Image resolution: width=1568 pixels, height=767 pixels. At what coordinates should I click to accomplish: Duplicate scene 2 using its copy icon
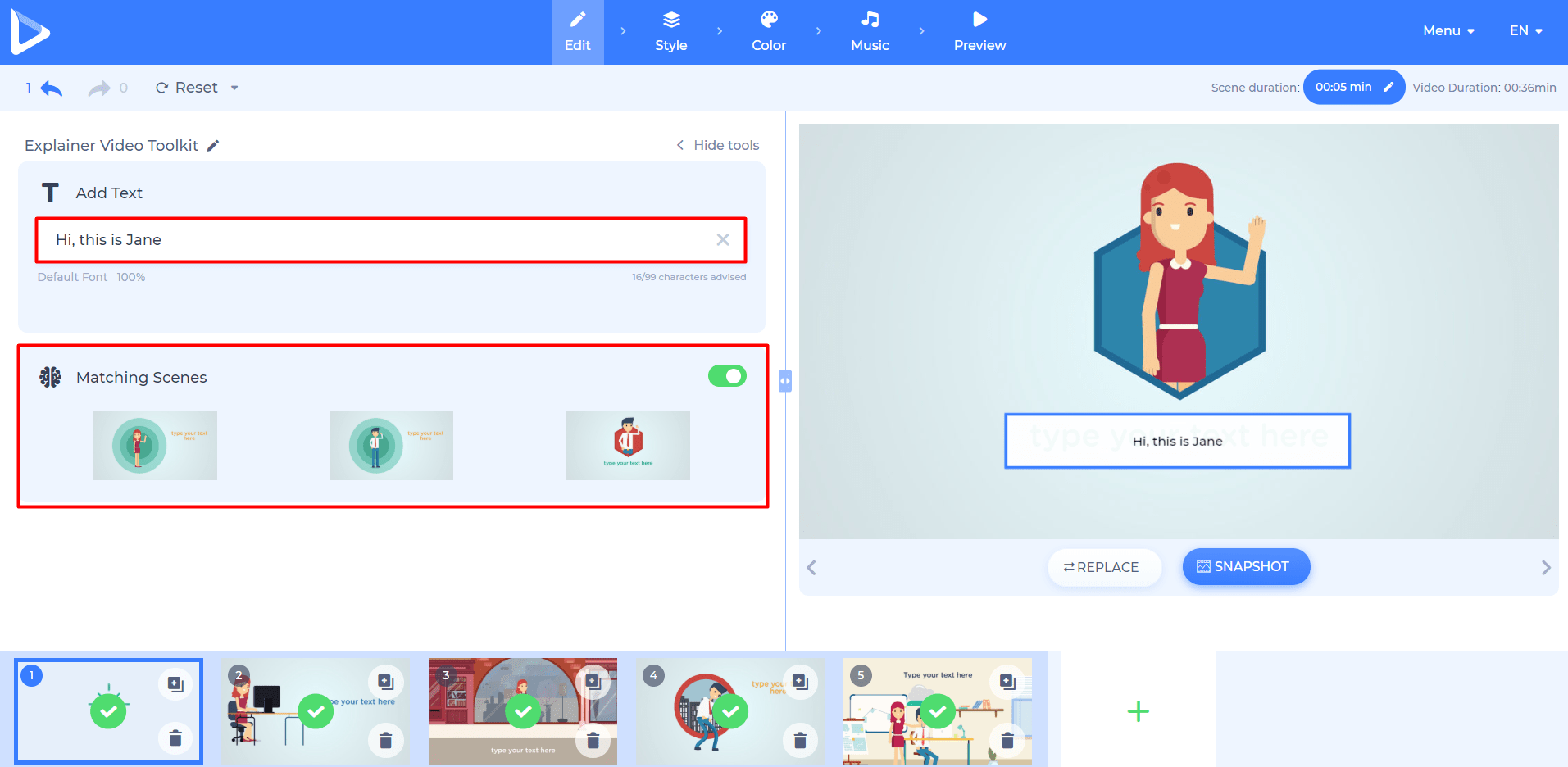tap(384, 681)
